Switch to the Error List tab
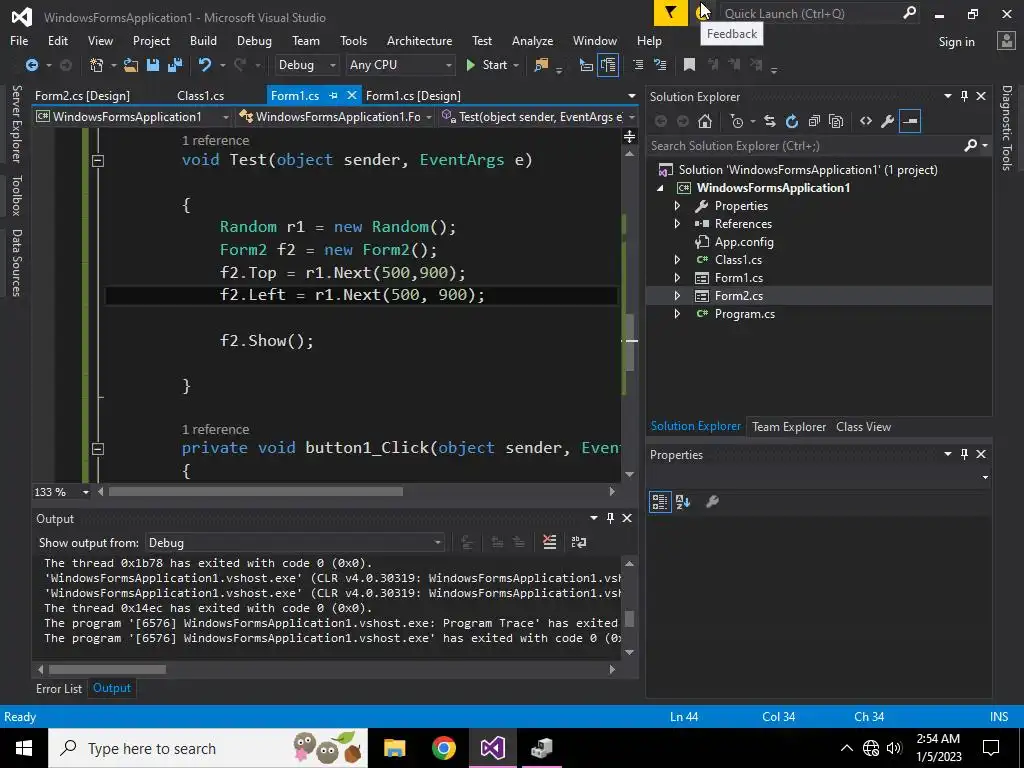 [59, 688]
